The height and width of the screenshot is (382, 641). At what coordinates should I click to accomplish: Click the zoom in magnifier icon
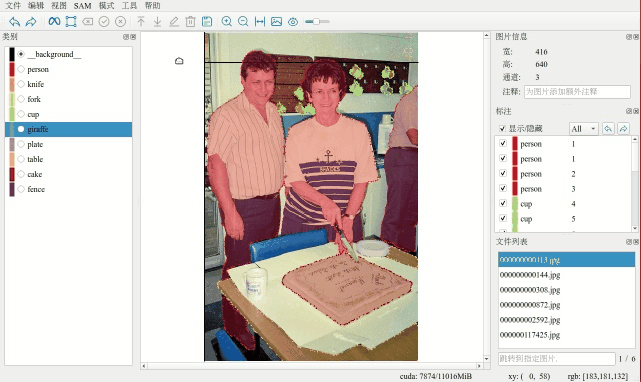coord(226,21)
